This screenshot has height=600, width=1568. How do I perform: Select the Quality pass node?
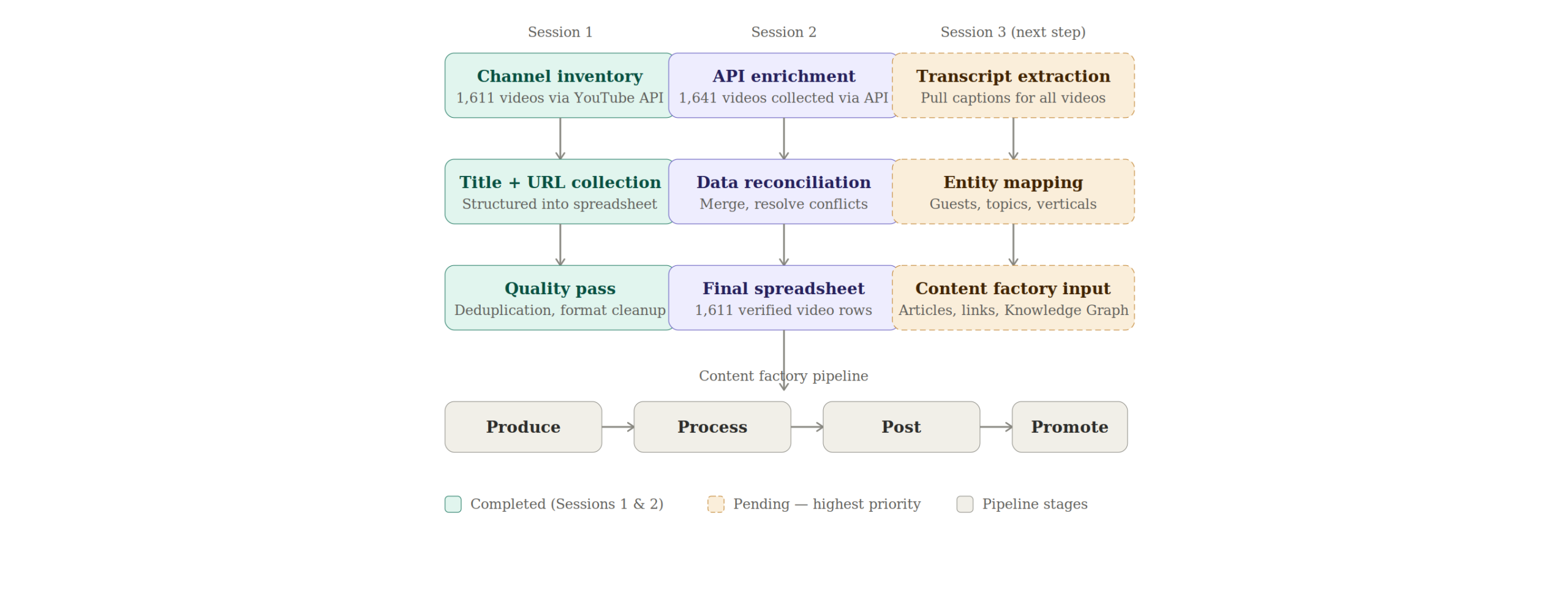(x=559, y=298)
